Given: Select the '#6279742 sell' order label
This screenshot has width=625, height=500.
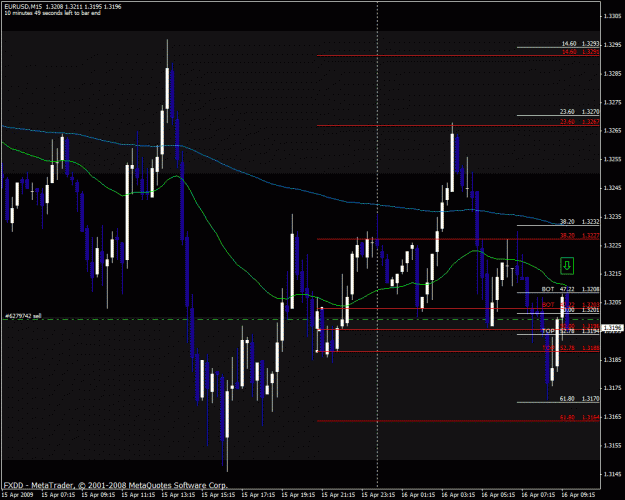Looking at the screenshot, I should 23,316.
